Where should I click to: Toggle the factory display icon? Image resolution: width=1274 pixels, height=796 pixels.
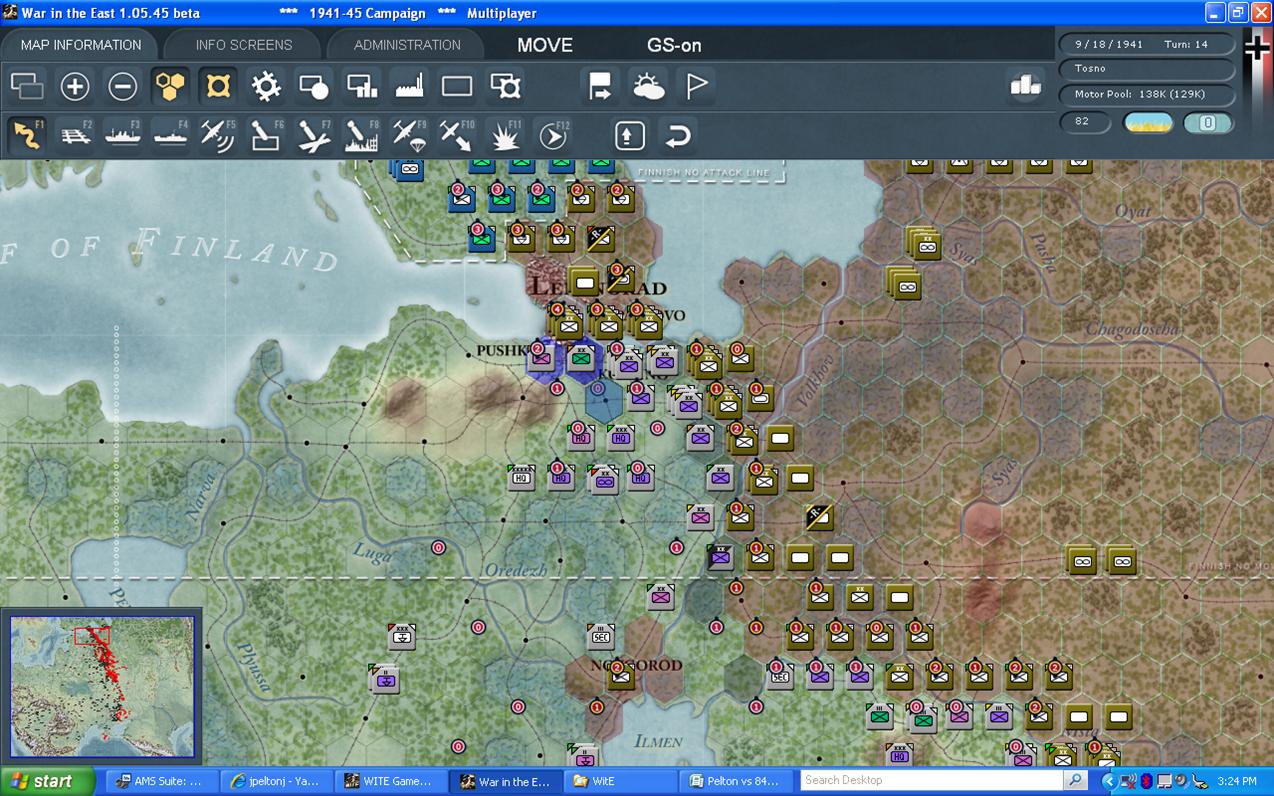(x=410, y=87)
